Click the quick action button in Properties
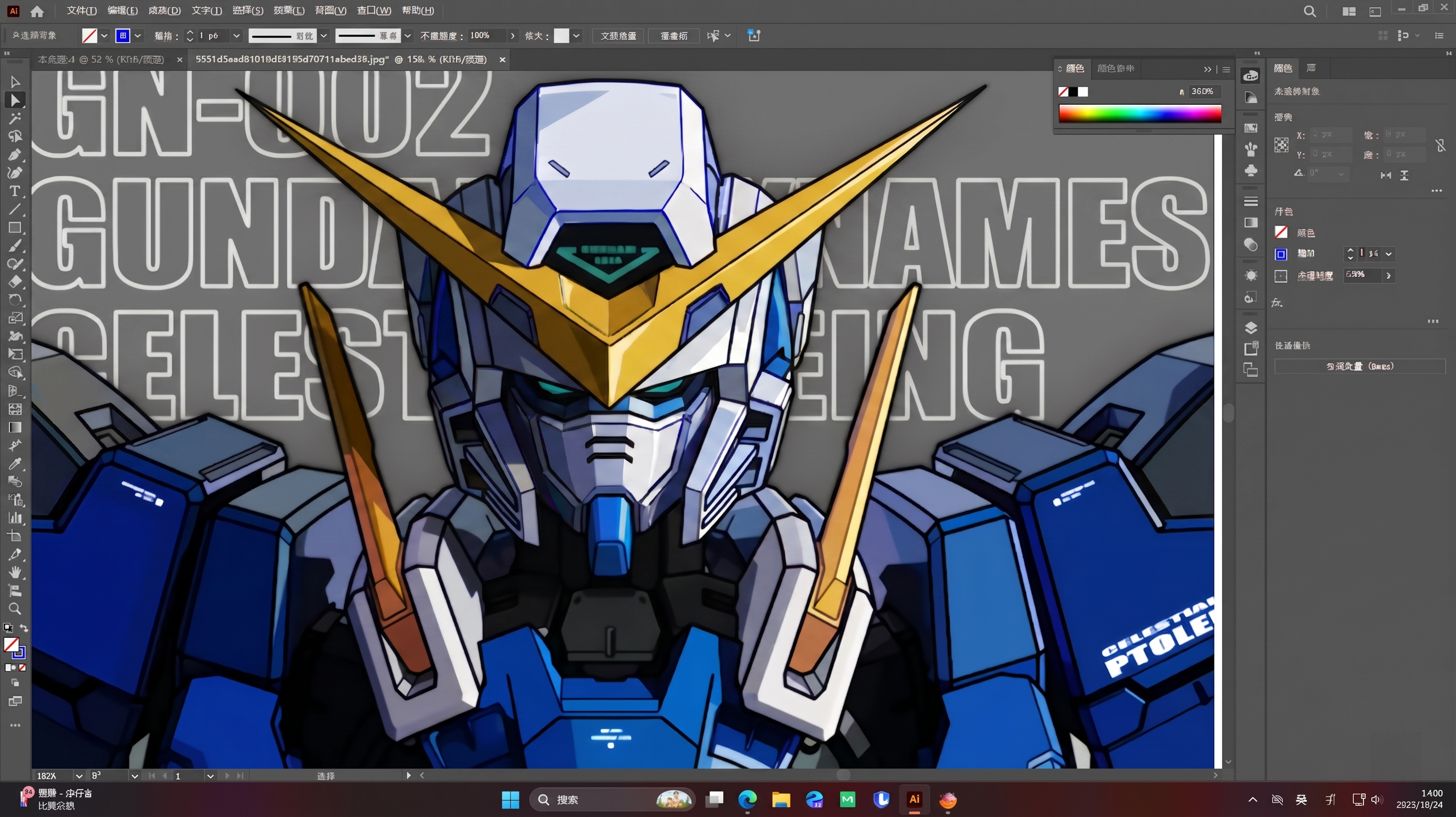This screenshot has height=817, width=1456. 1360,366
